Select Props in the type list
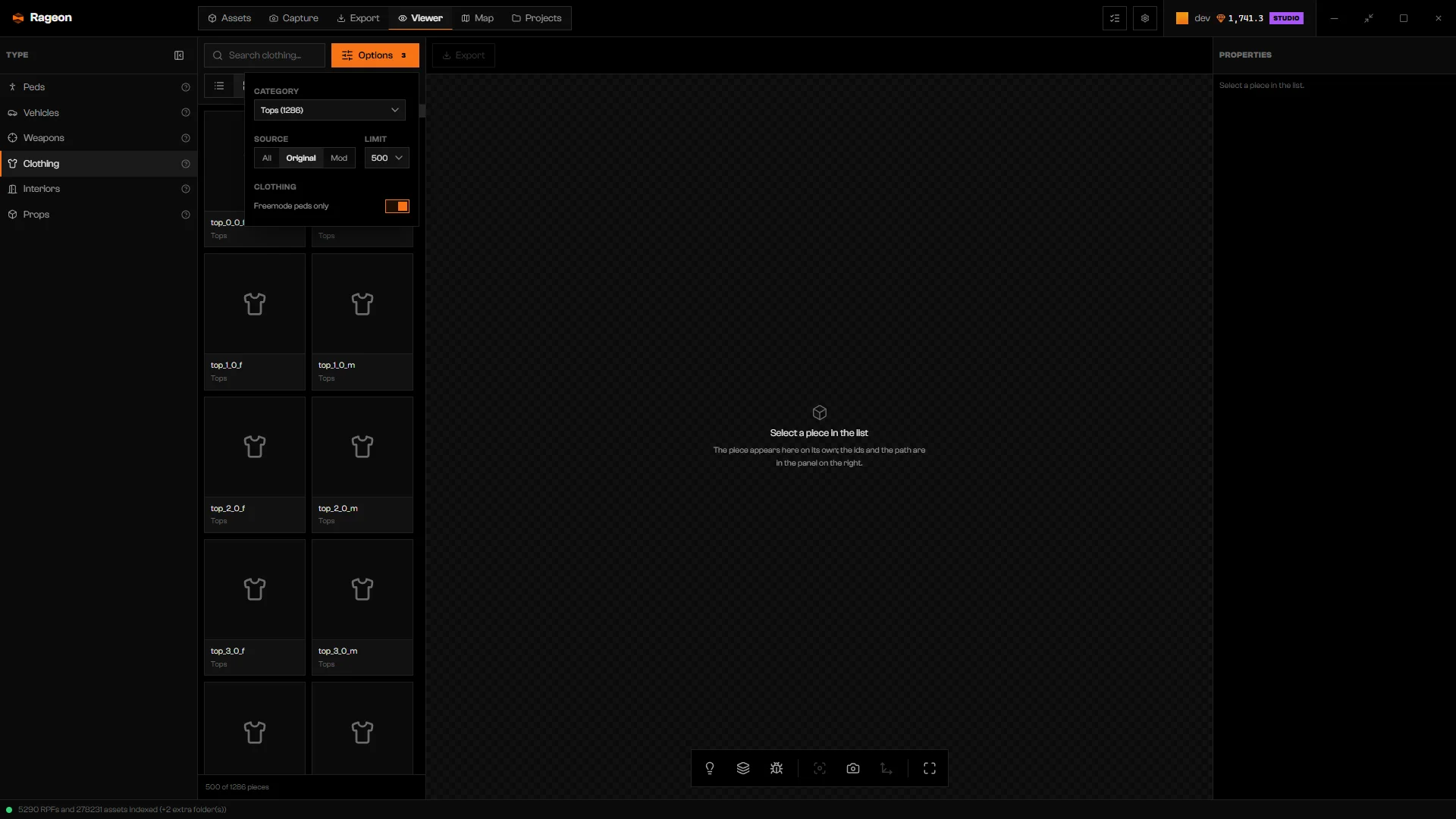Viewport: 1456px width, 819px height. coord(99,215)
